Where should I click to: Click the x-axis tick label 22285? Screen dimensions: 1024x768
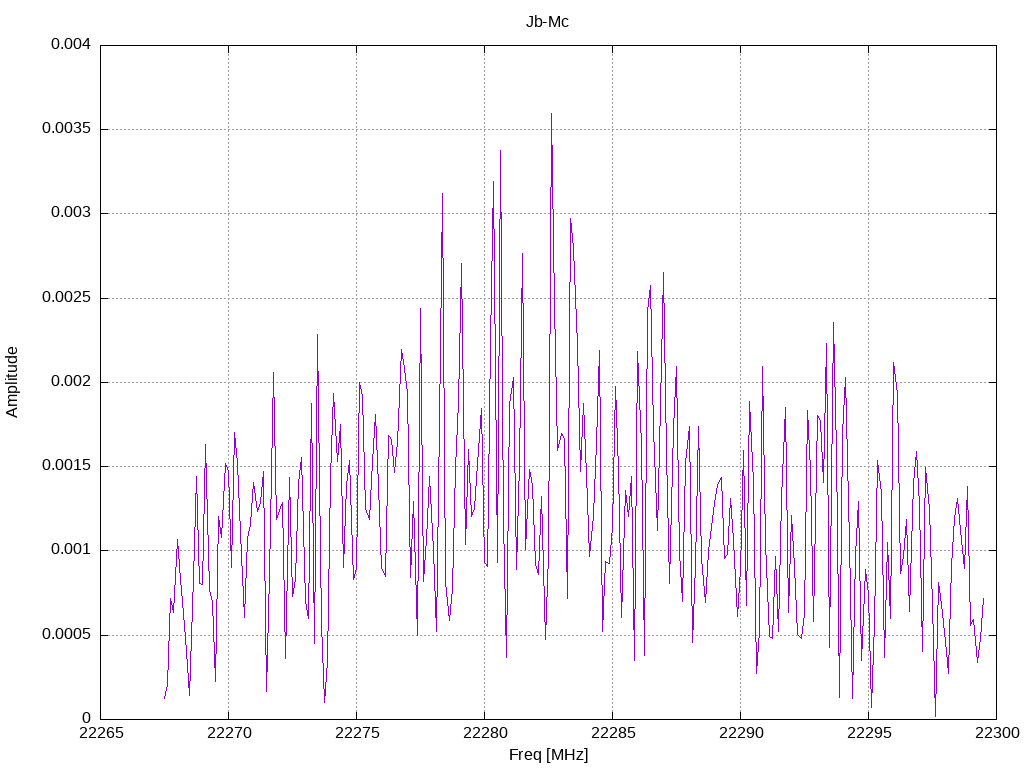(613, 733)
